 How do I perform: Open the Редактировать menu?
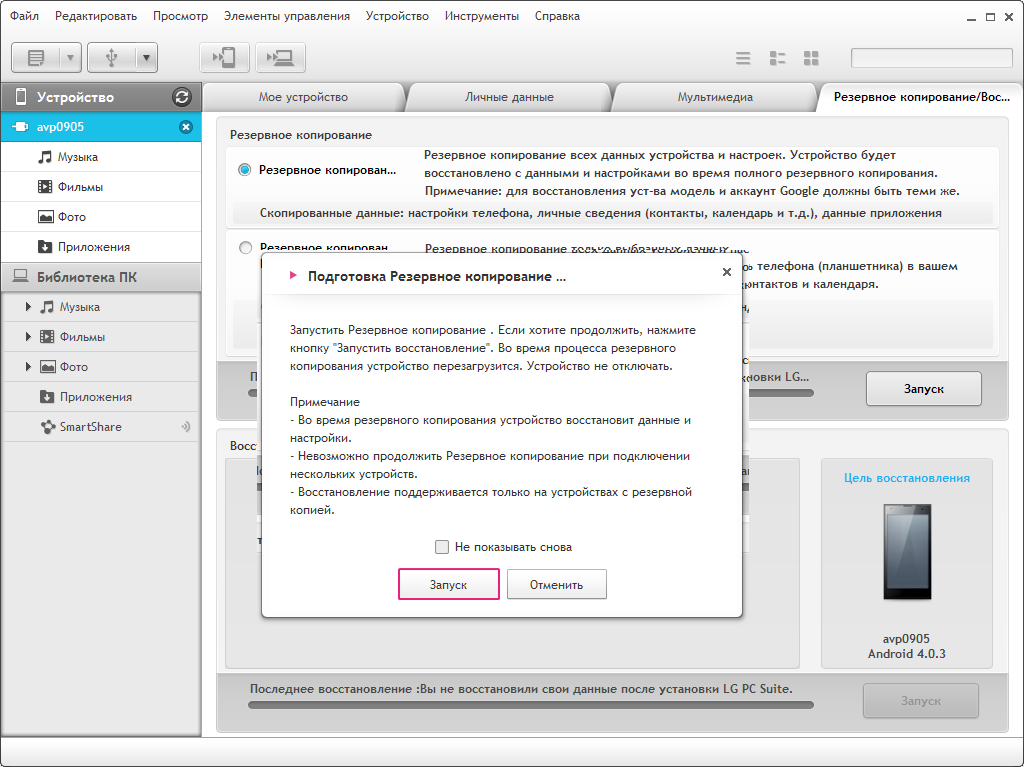pos(96,16)
